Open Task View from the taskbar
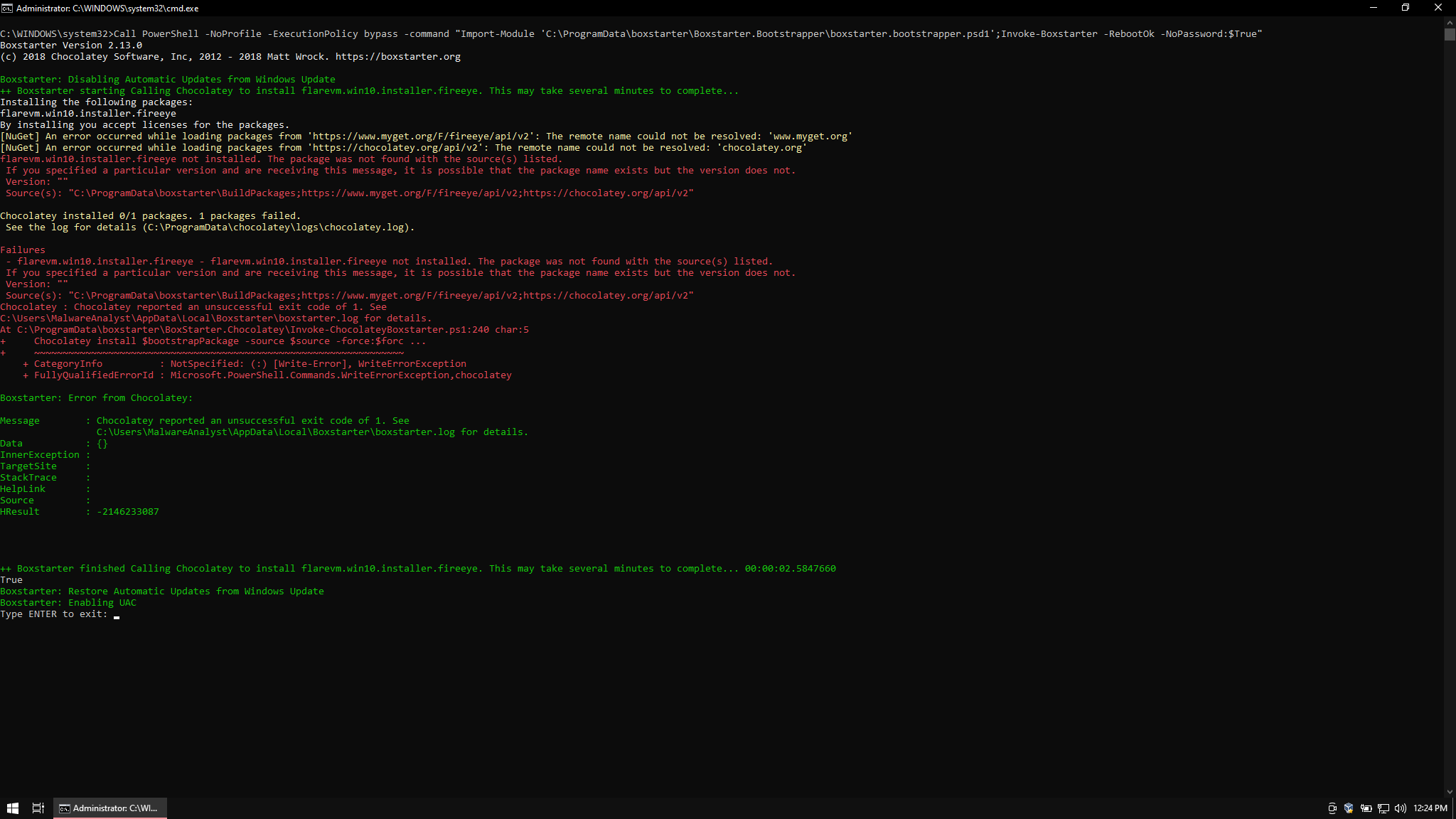 click(38, 808)
